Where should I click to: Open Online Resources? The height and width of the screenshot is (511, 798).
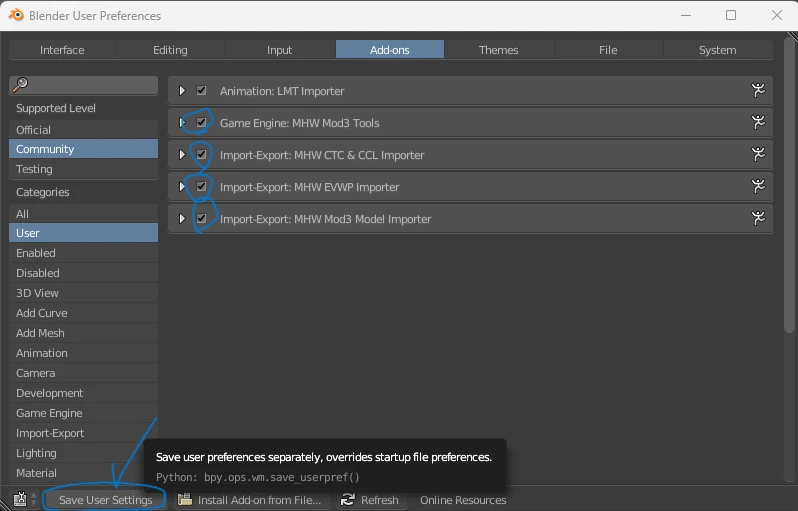point(463,500)
